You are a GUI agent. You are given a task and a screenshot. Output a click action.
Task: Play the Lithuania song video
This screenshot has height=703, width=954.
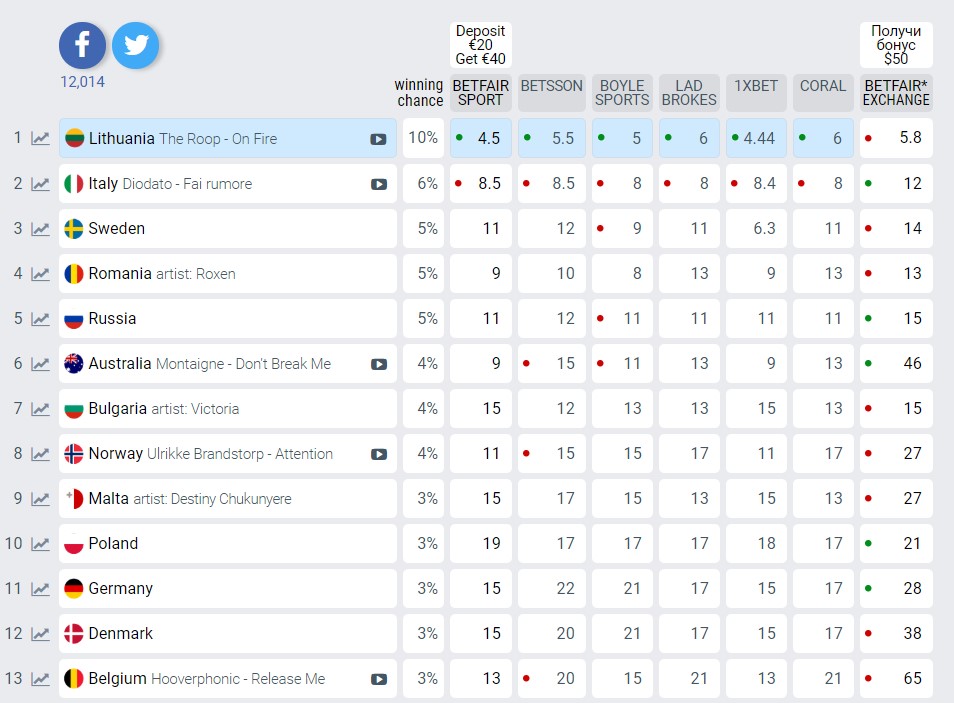378,139
